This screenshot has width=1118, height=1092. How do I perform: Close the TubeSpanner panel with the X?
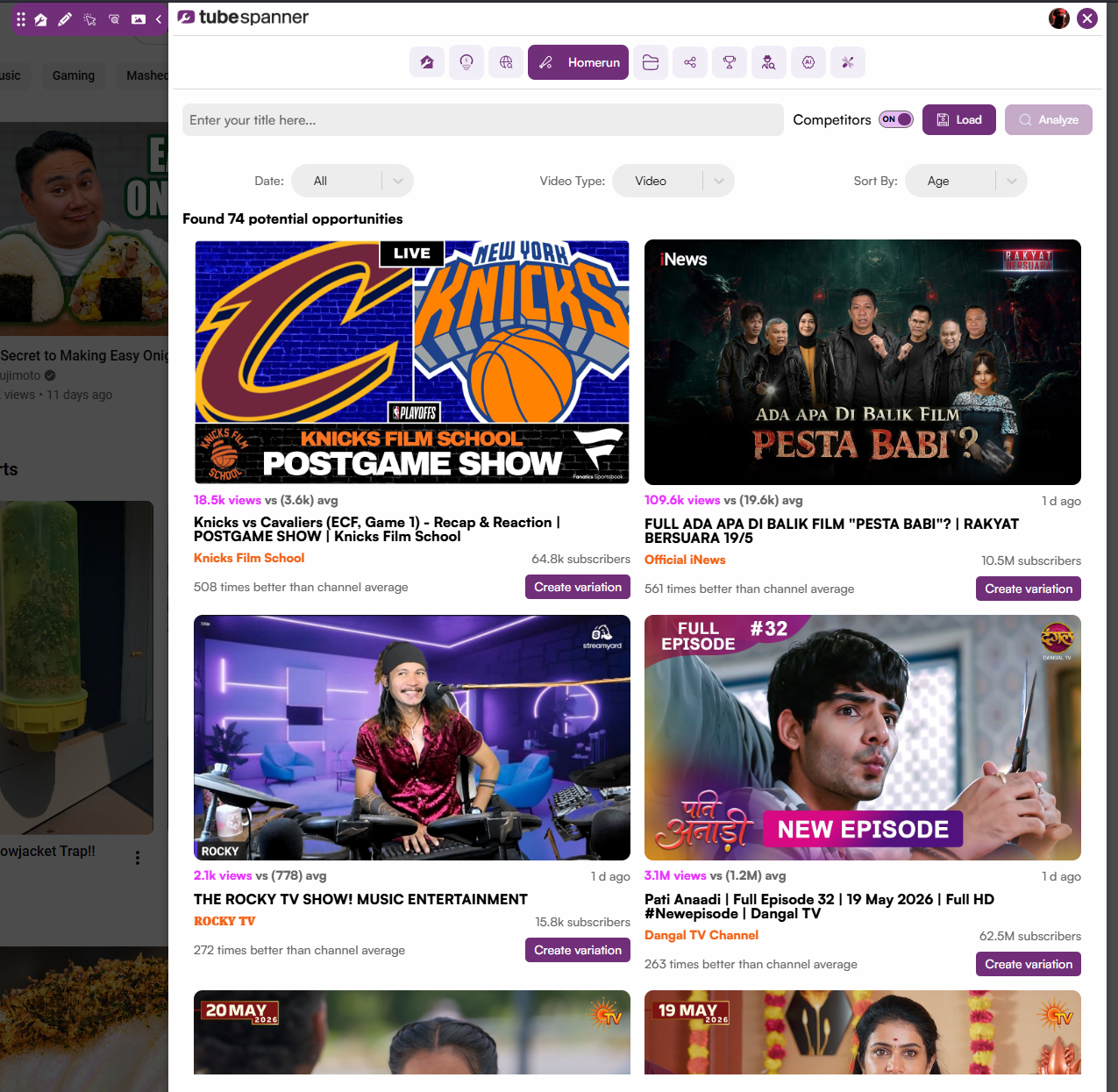1087,18
